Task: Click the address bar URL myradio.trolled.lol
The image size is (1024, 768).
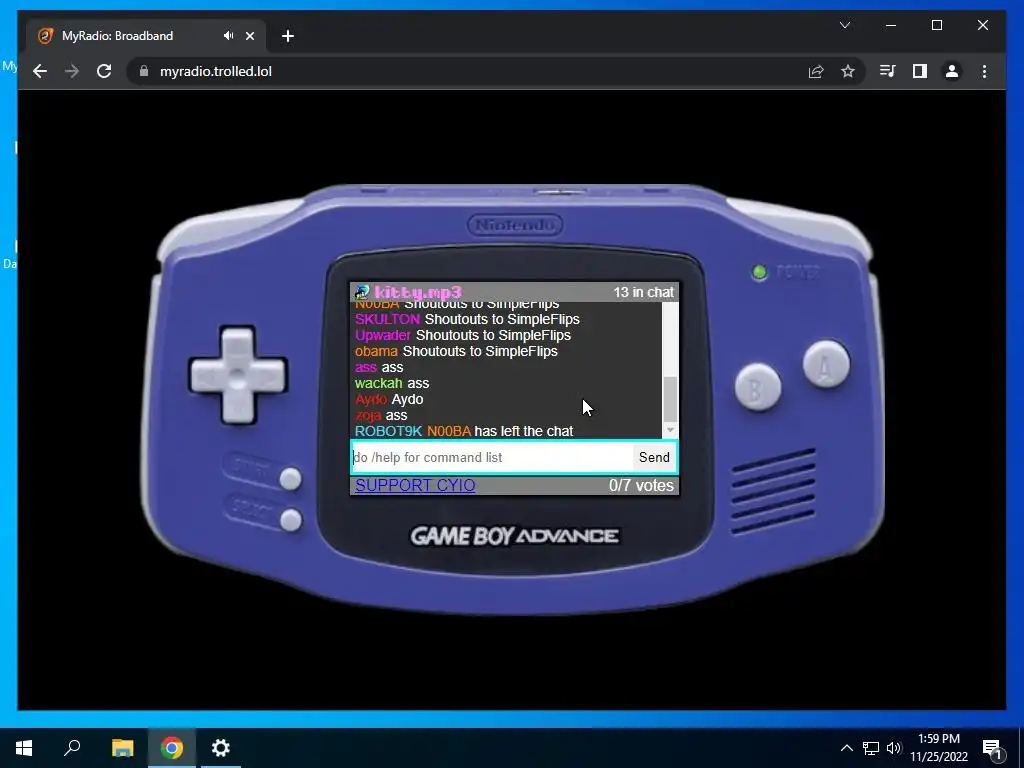Action: (x=216, y=71)
